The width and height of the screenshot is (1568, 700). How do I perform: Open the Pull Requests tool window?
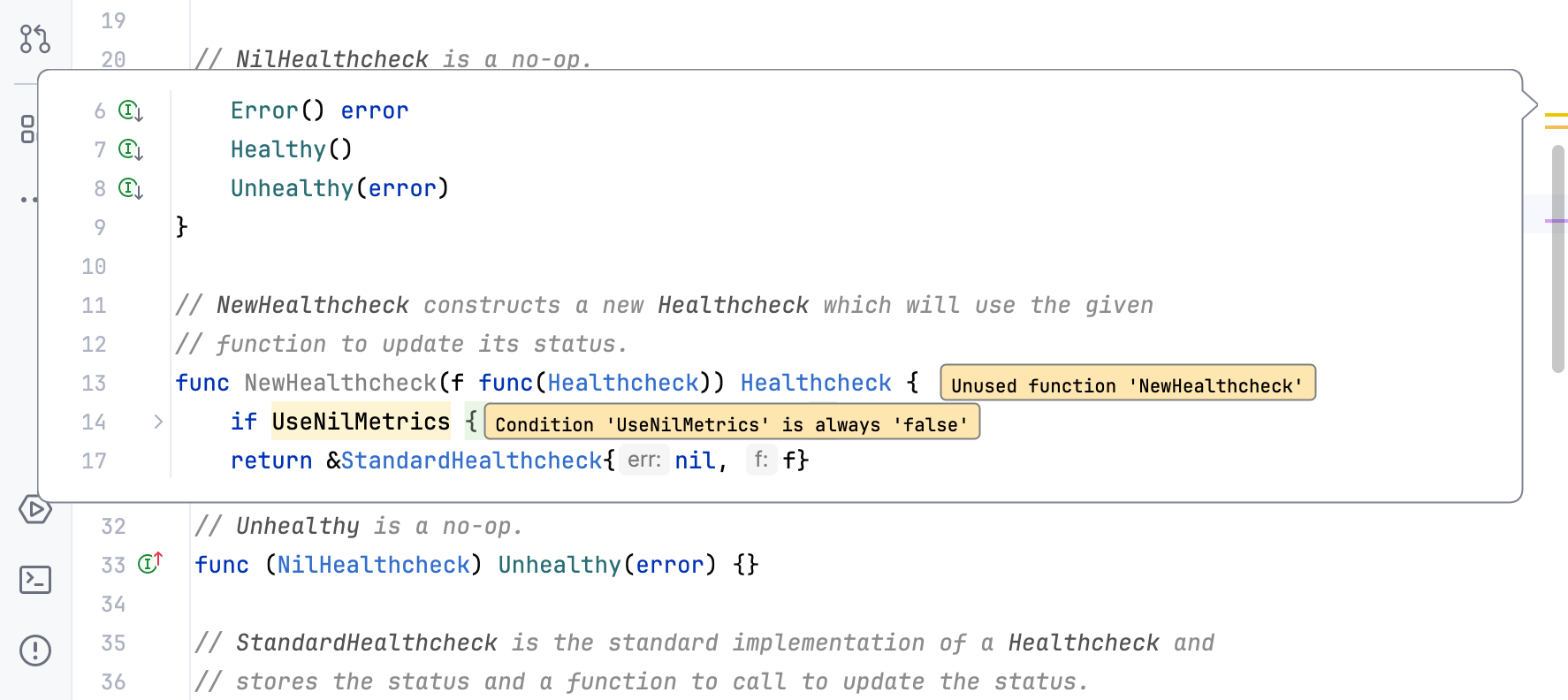click(x=34, y=38)
